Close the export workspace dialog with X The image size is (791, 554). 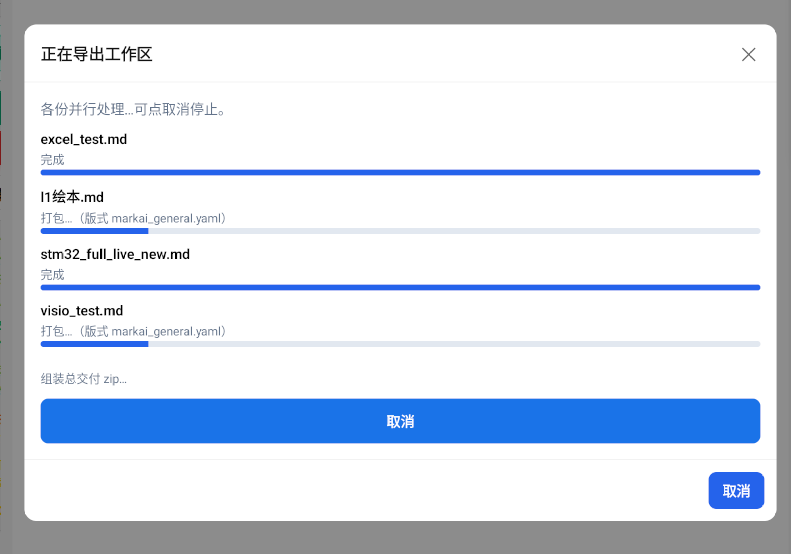[x=748, y=54]
